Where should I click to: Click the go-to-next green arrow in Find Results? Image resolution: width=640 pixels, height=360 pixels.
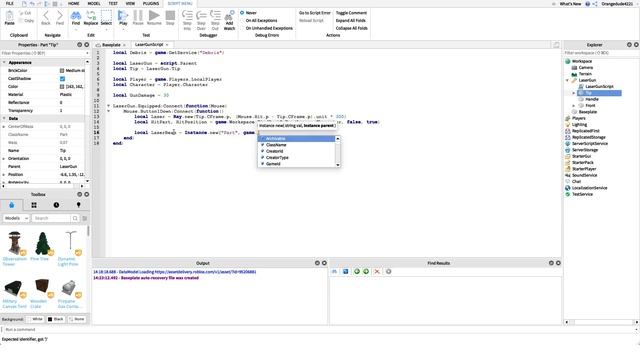pos(366,271)
